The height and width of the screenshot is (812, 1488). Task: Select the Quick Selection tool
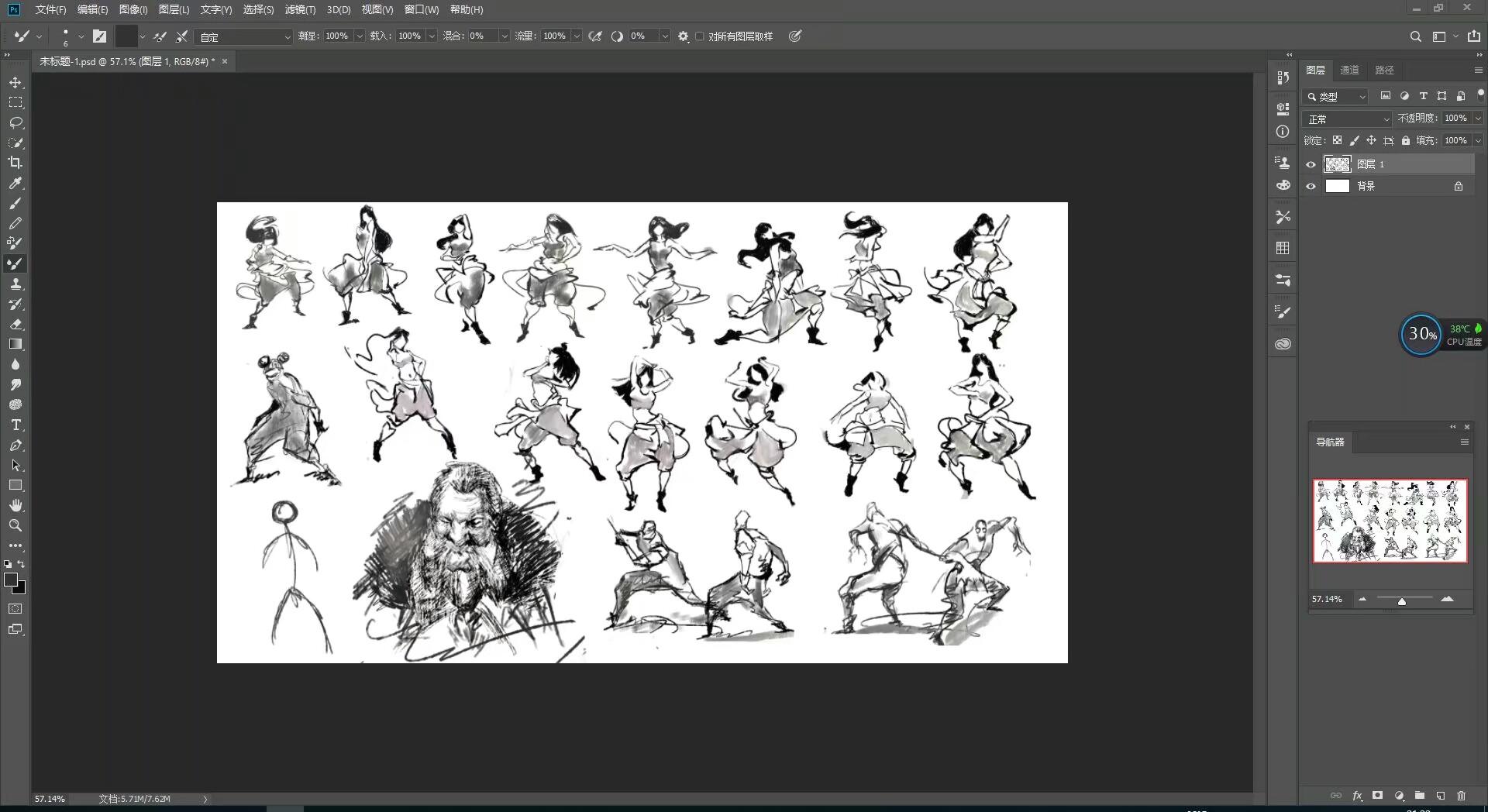pyautogui.click(x=15, y=143)
